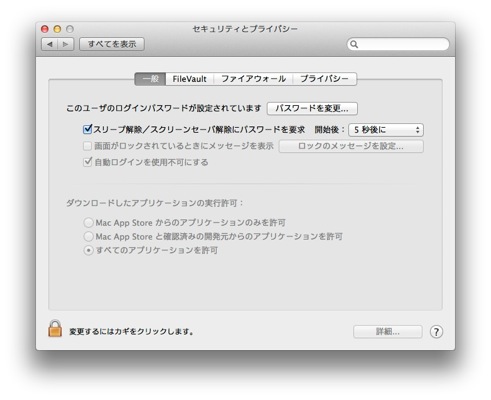Viewport: 491px width, 400px height.
Task: Click the gray zoom window button
Action: [70, 29]
